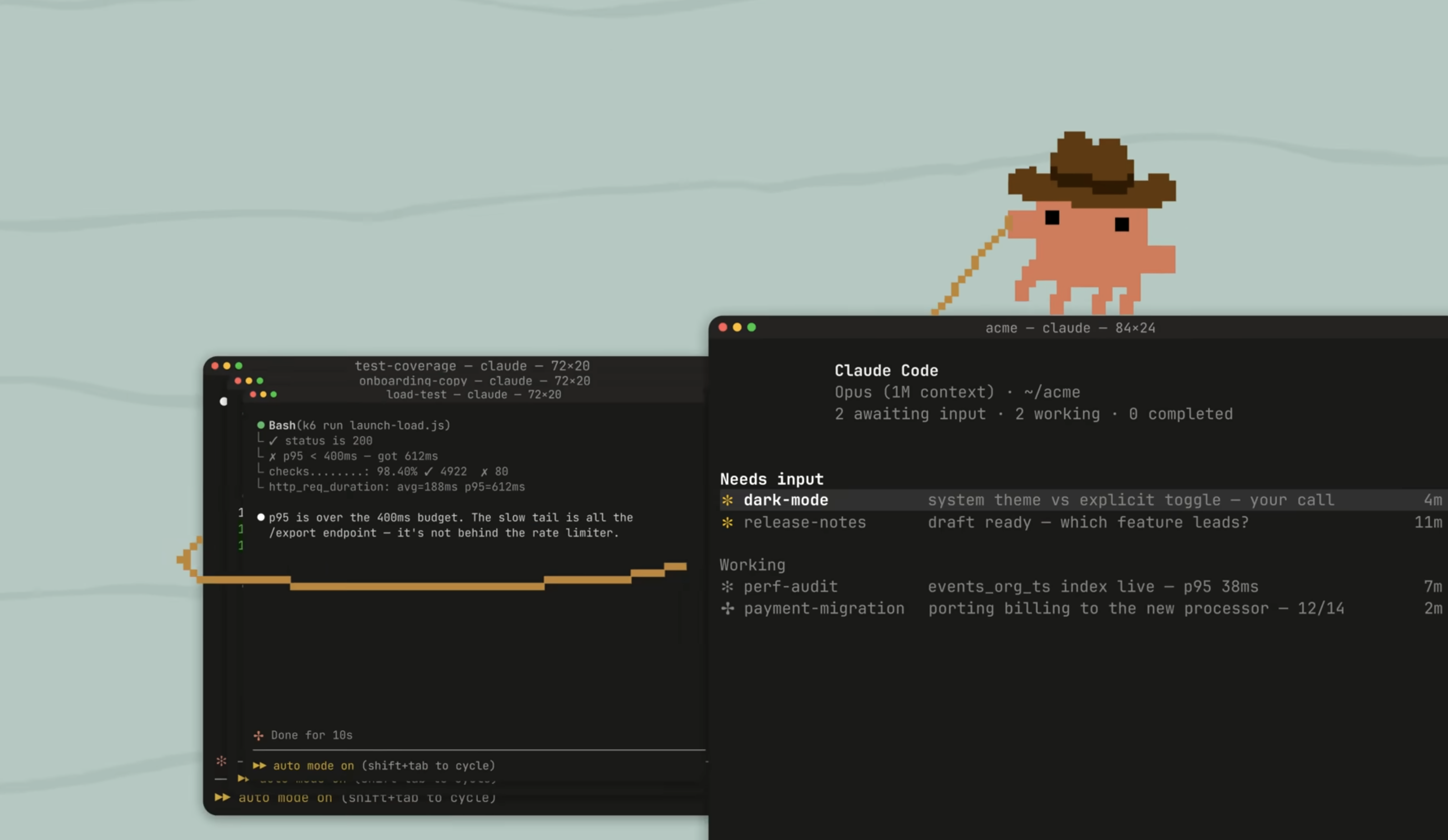Click the red asterisk in onboarding-copy window
Image resolution: width=1448 pixels, height=840 pixels.
click(221, 761)
